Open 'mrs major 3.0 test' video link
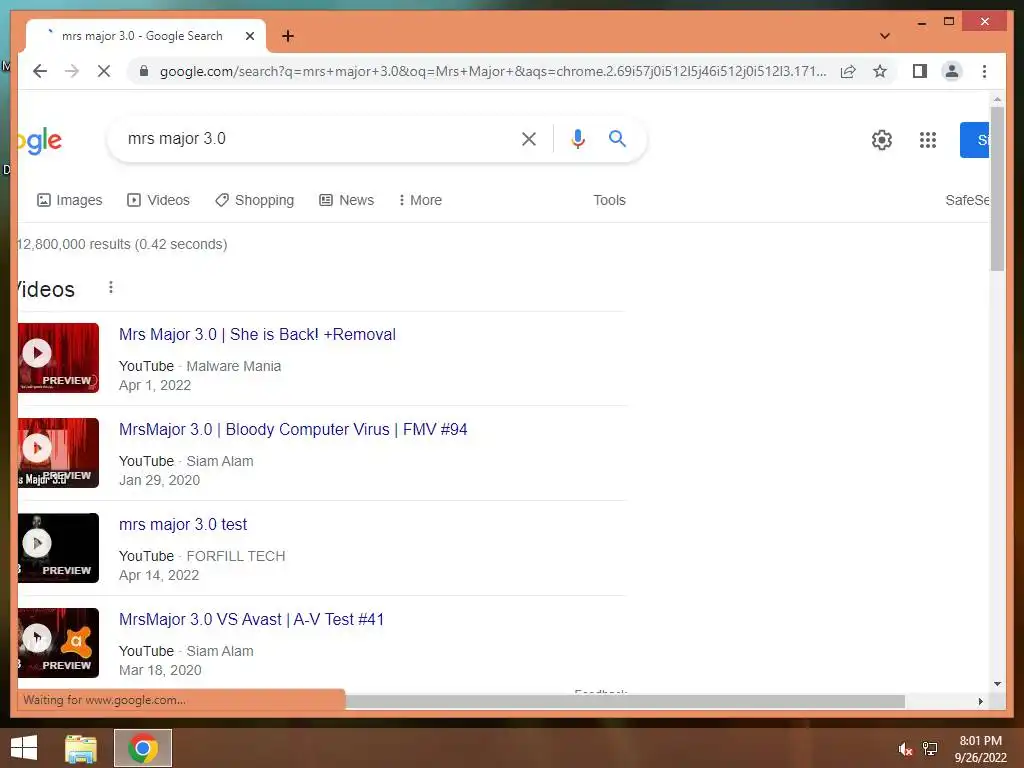This screenshot has height=768, width=1024. 183,524
